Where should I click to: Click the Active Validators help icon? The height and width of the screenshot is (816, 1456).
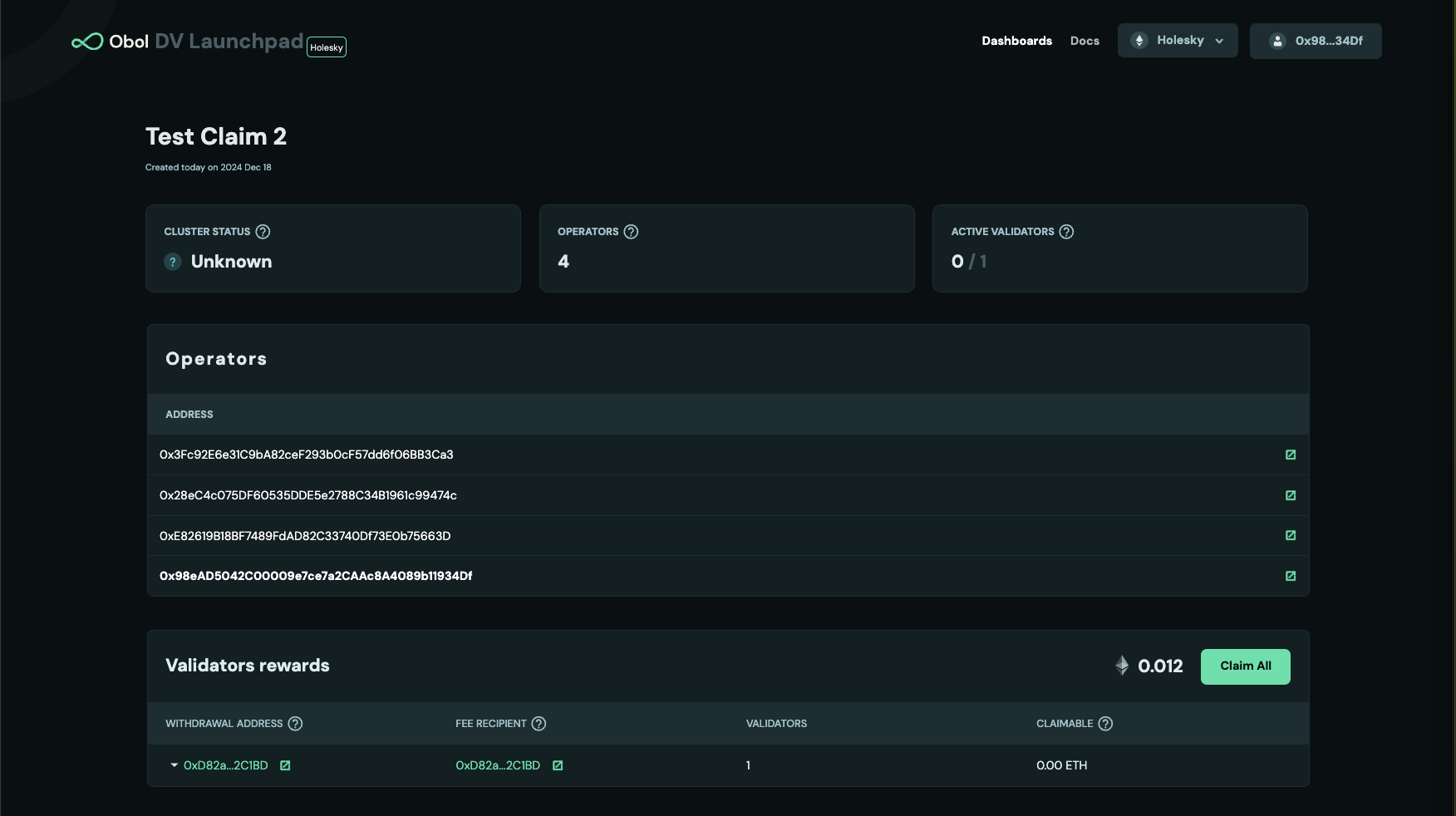pos(1066,232)
